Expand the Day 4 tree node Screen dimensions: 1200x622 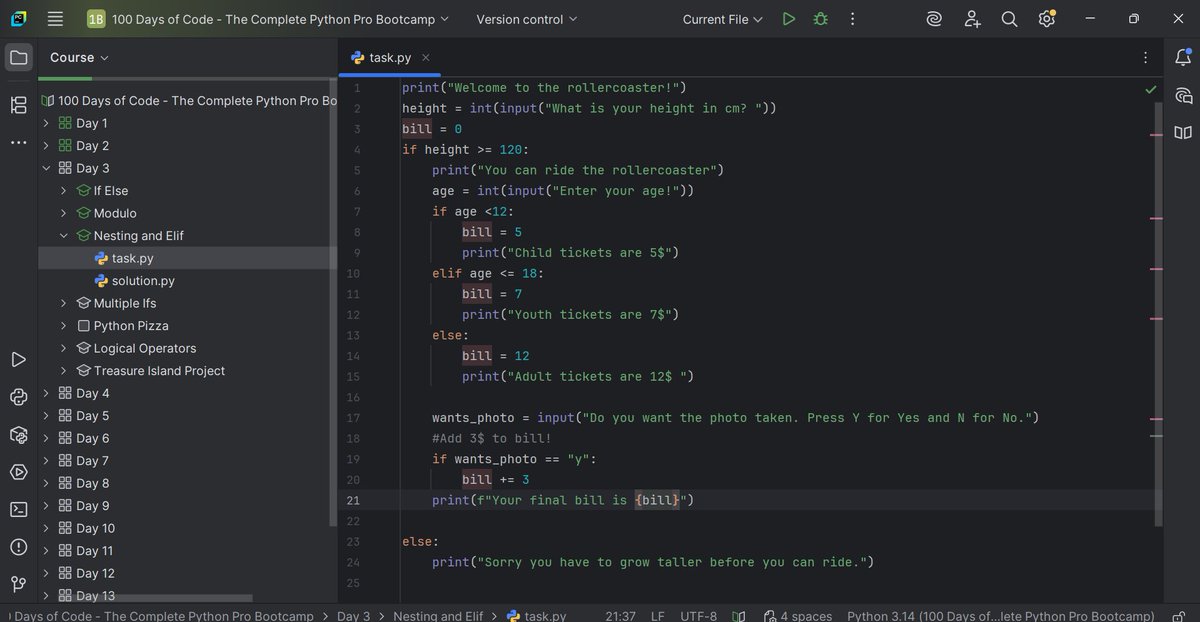(46, 393)
